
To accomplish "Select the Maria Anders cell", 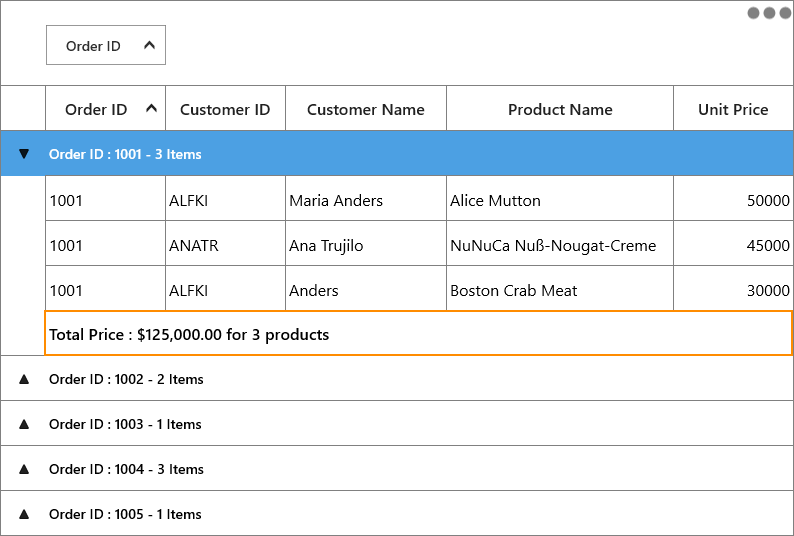I will [366, 198].
